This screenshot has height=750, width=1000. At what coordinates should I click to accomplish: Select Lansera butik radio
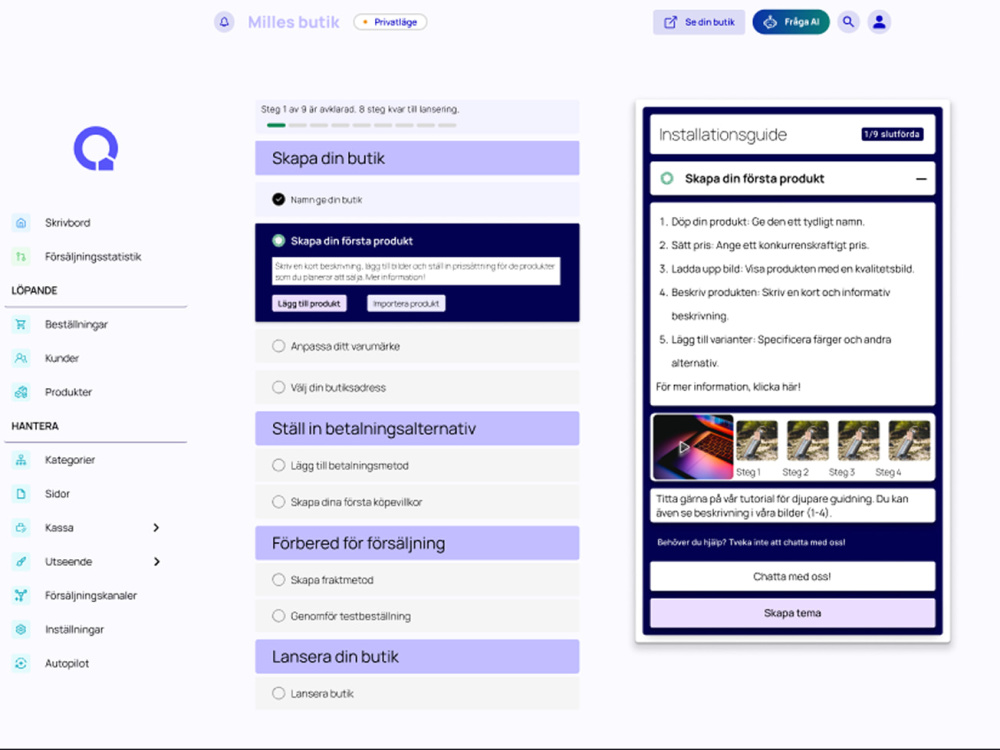[x=279, y=693]
